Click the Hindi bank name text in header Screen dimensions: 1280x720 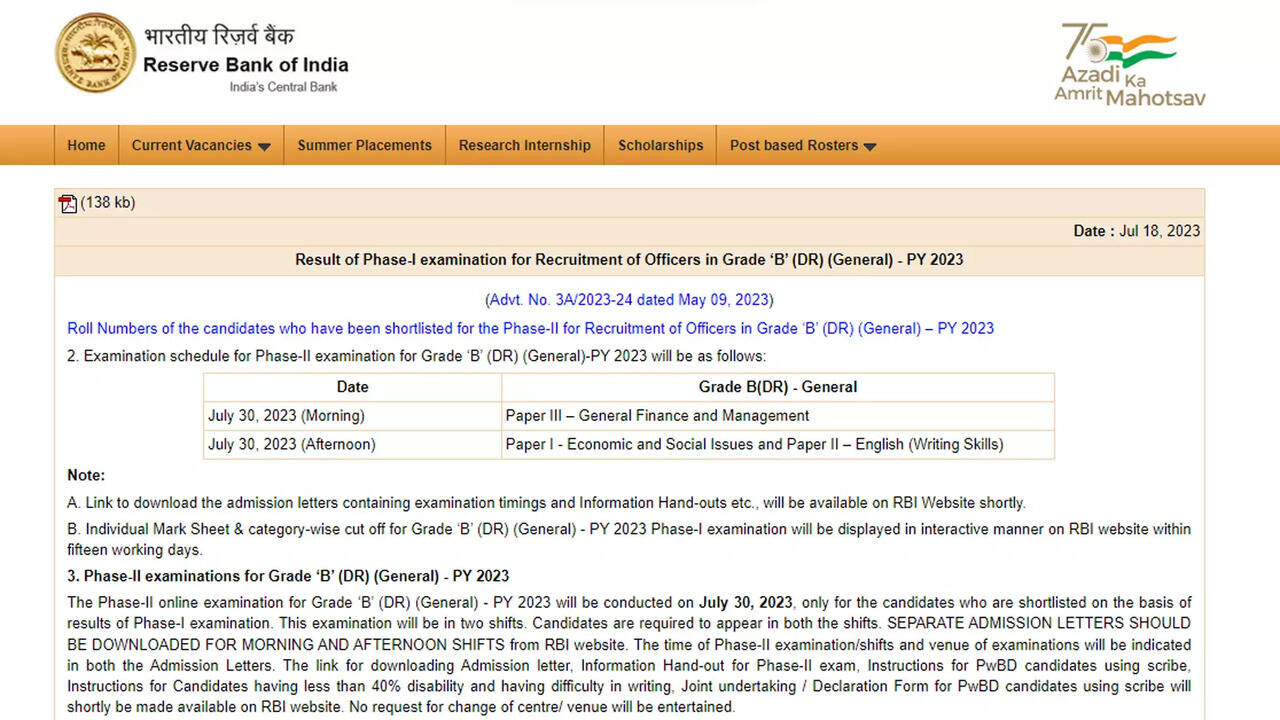click(219, 36)
